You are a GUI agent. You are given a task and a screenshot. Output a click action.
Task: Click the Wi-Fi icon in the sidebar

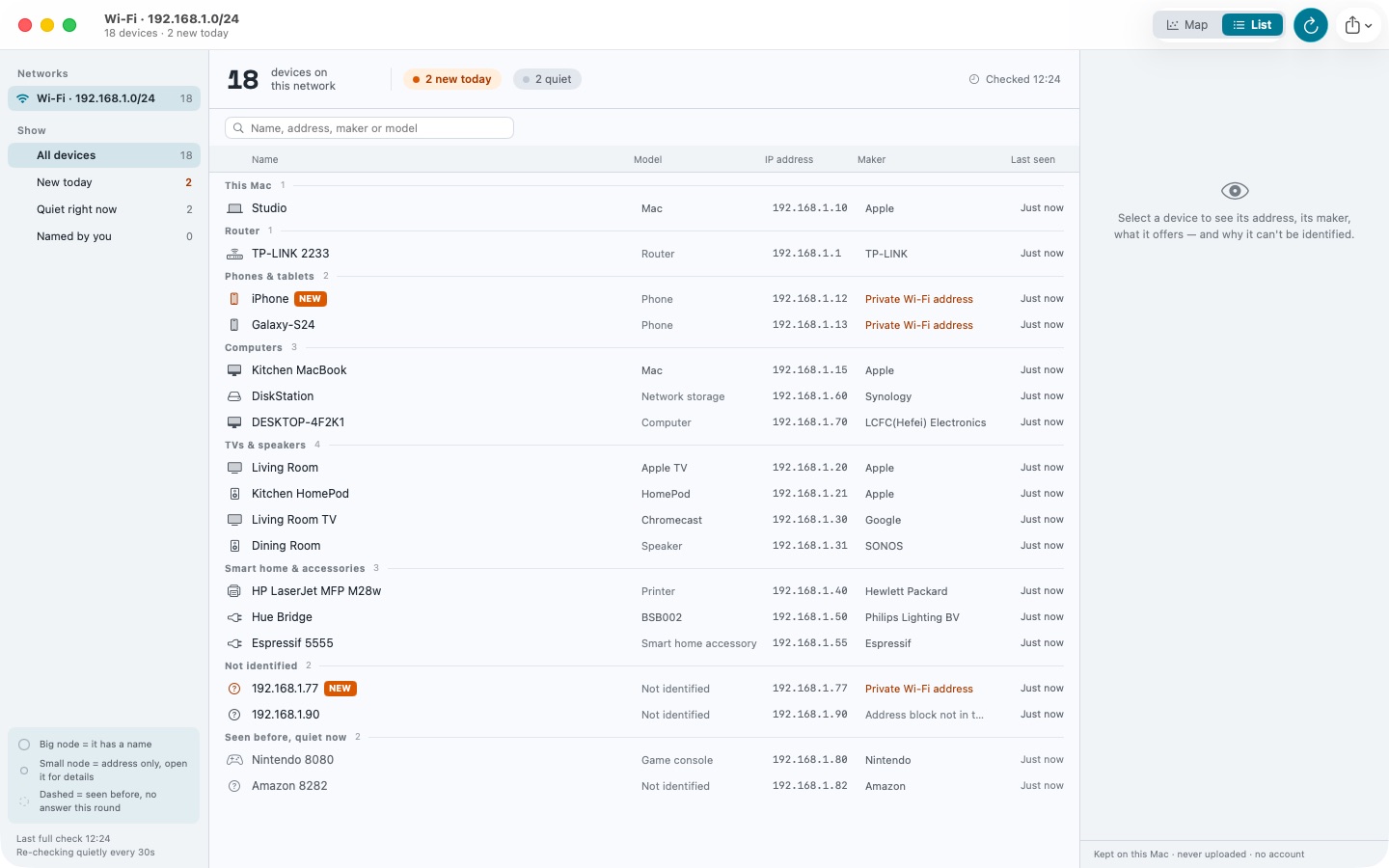coord(23,98)
